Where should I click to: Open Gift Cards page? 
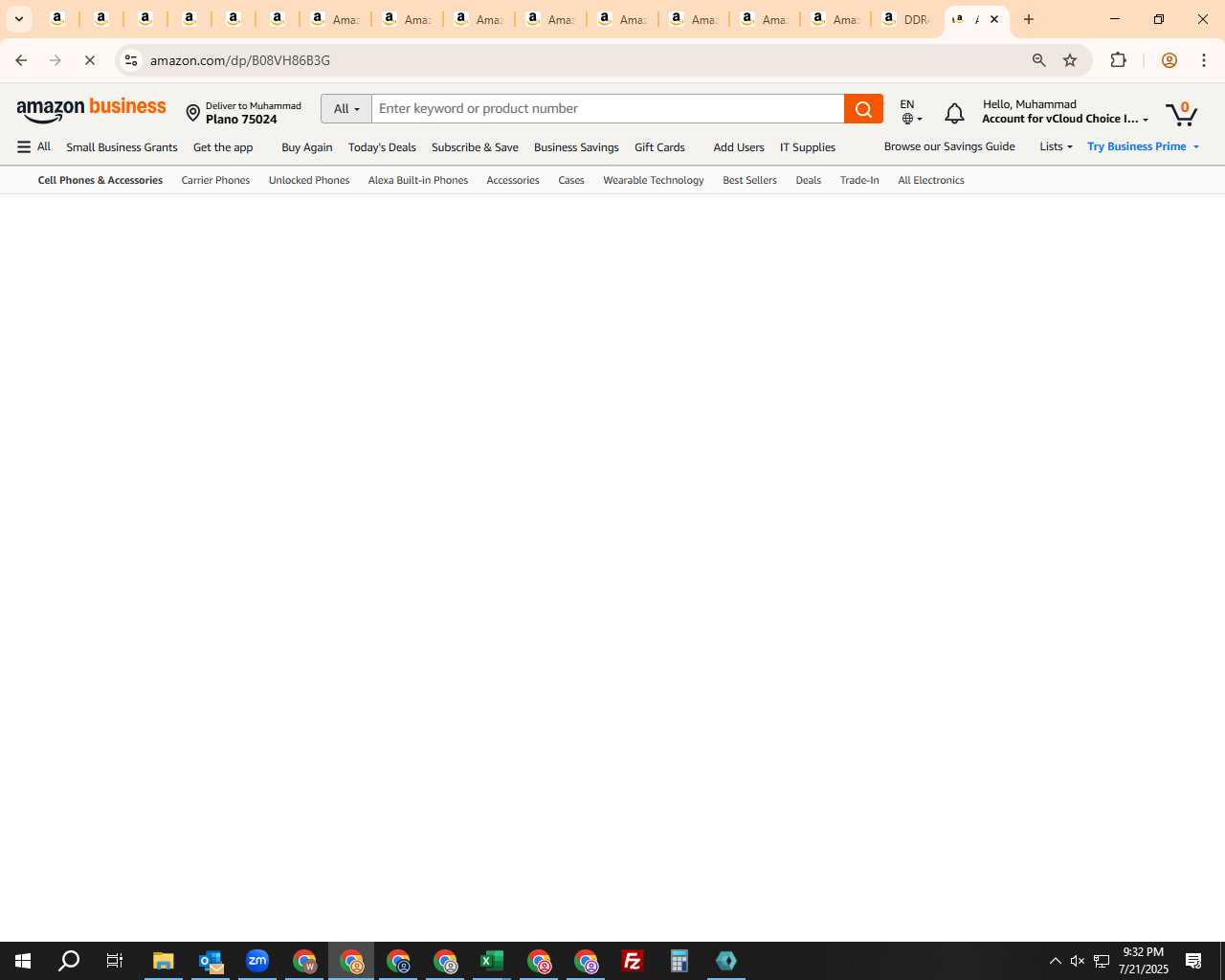coord(659,147)
